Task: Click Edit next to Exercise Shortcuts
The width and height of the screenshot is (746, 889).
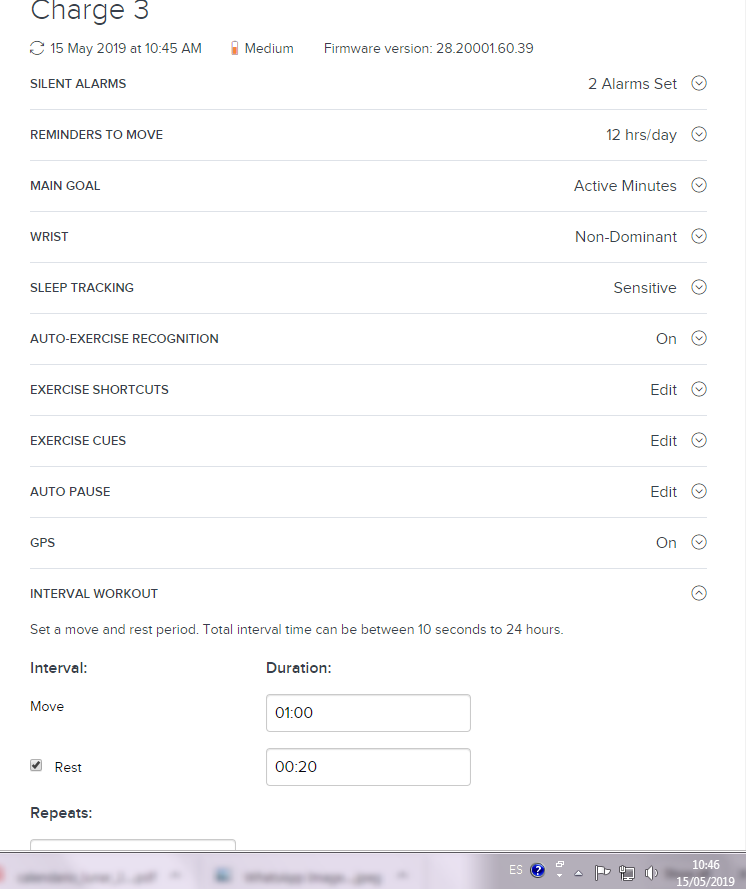Action: click(664, 390)
